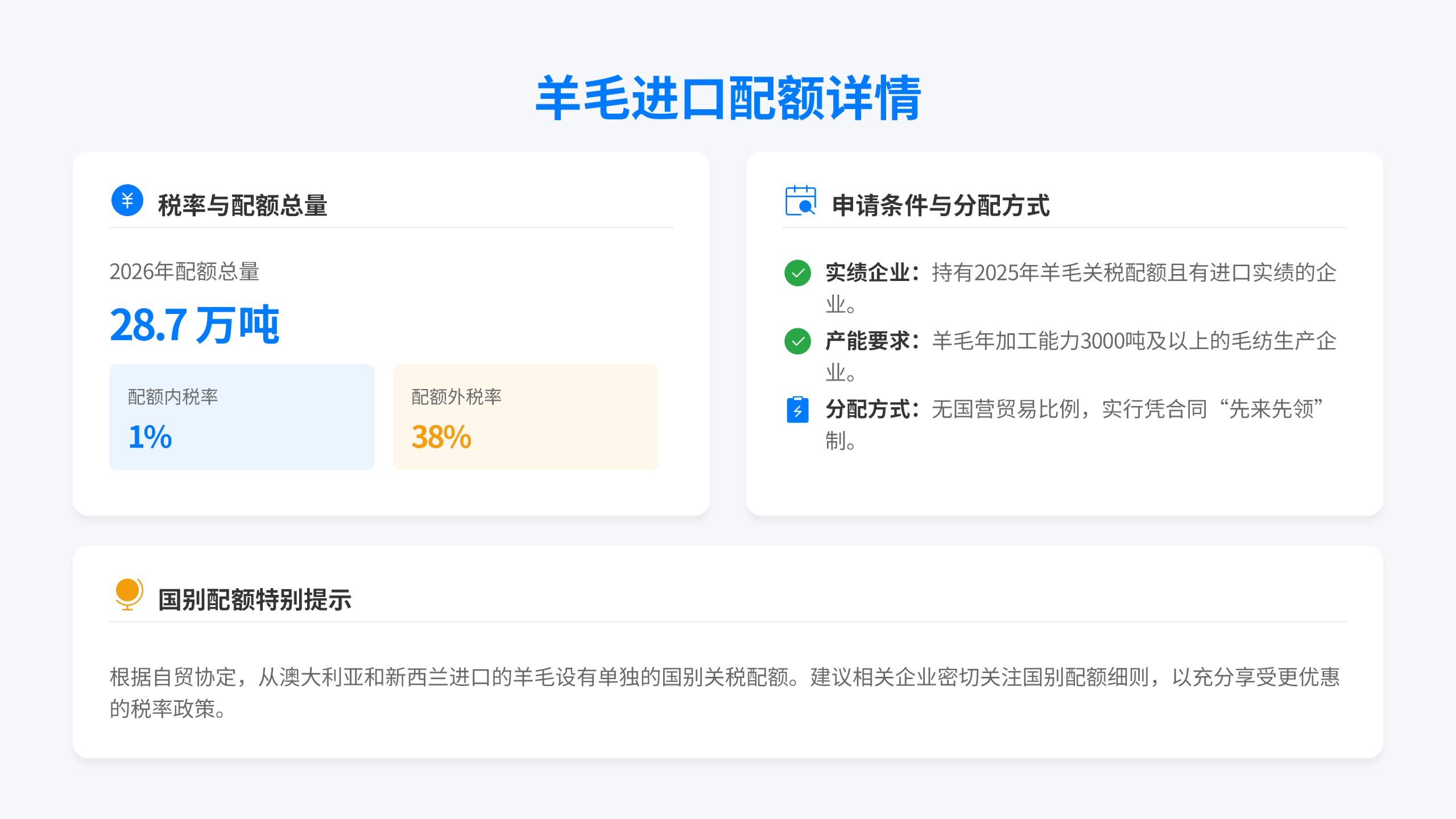Click the bold 实绩企业 label text

pos(868,273)
